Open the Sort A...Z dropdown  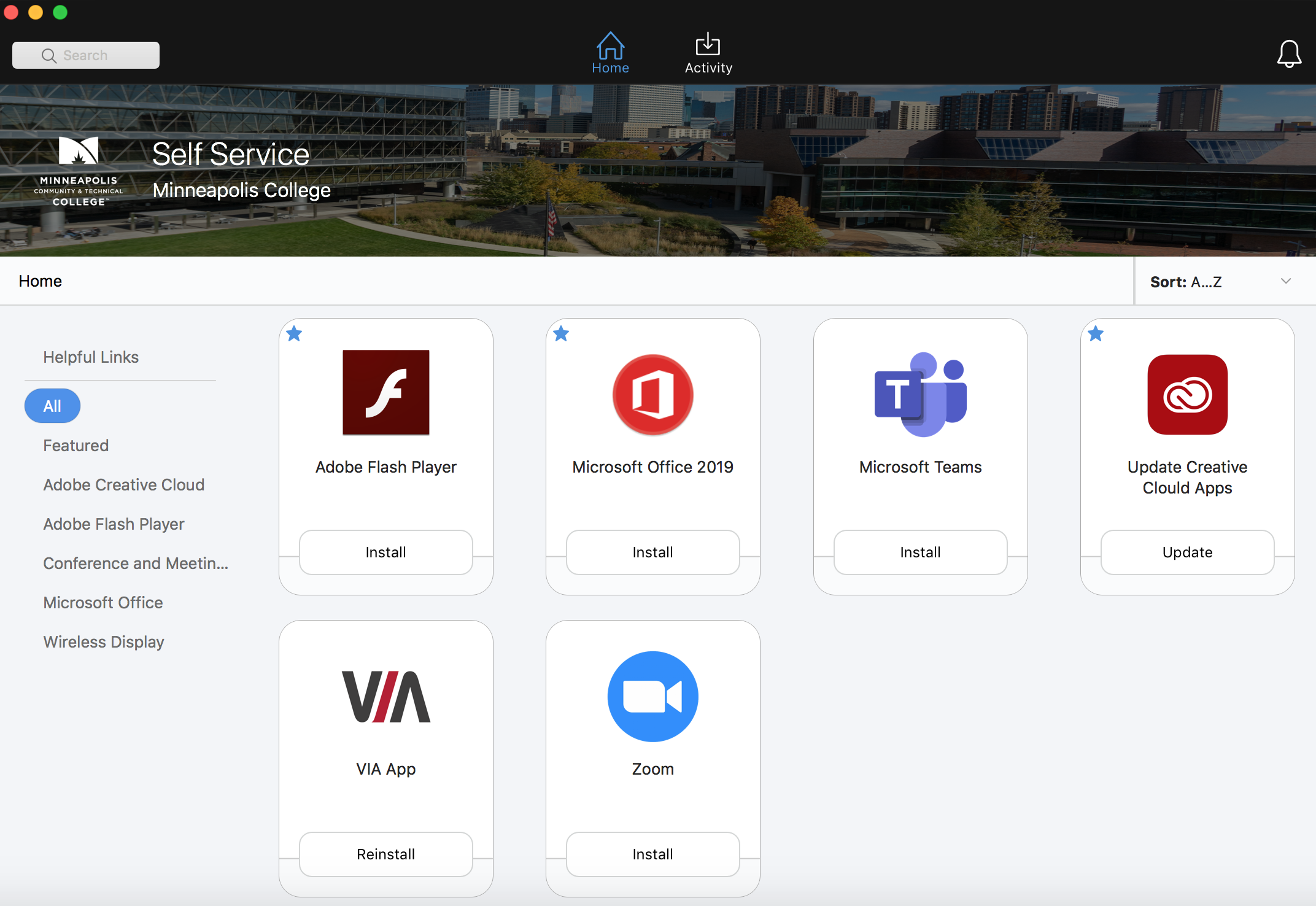point(1225,282)
